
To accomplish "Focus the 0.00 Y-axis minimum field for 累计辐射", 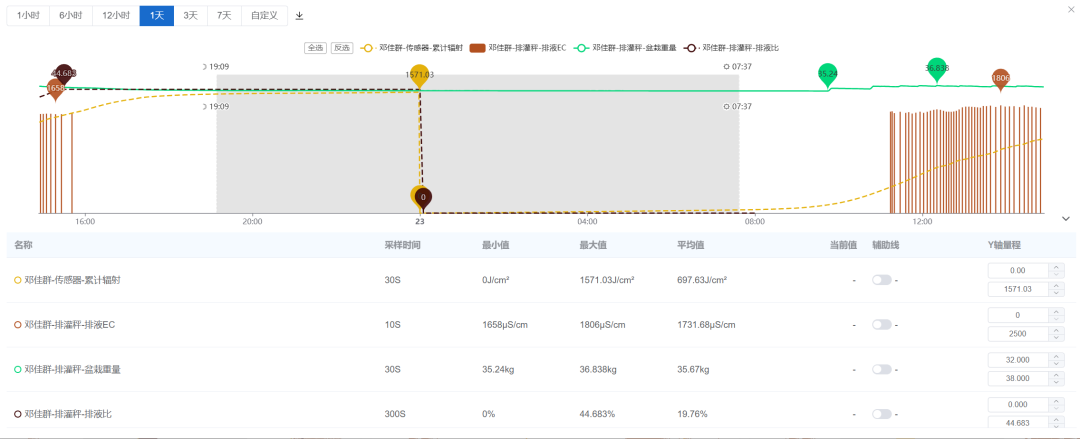I will click(1018, 270).
